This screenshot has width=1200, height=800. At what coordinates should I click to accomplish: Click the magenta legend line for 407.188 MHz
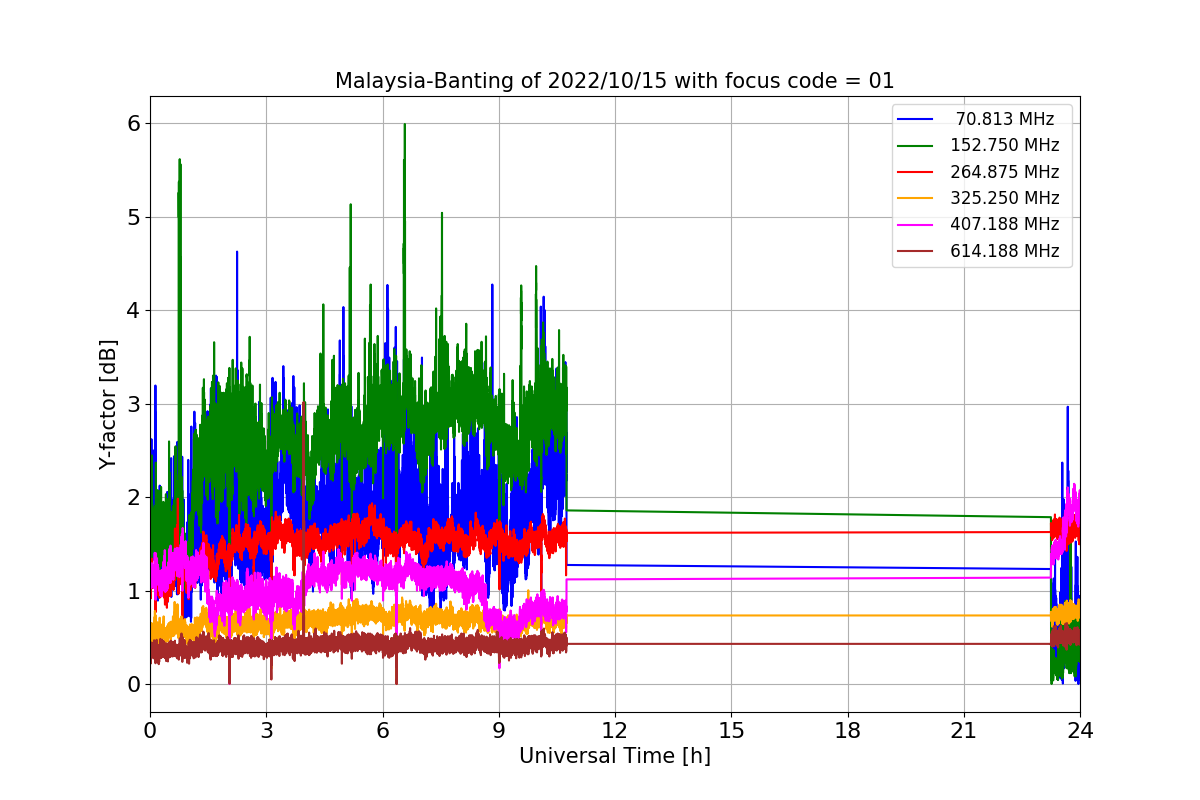click(915, 225)
